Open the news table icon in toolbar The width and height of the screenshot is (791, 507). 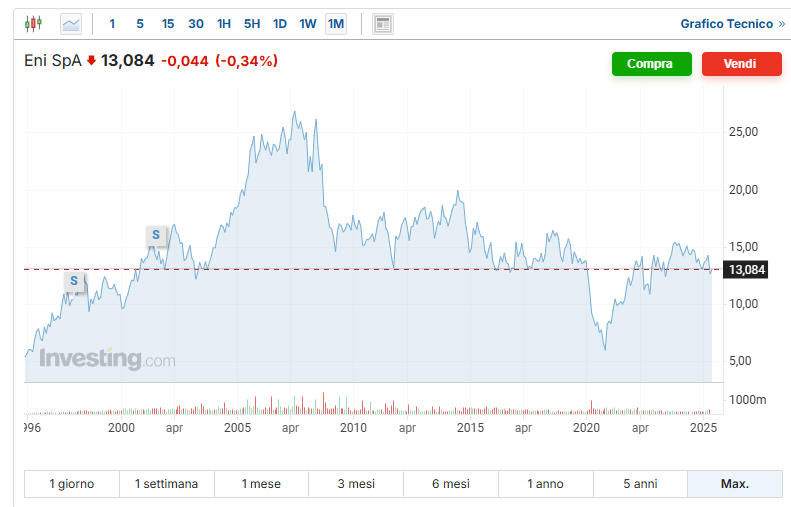[383, 24]
